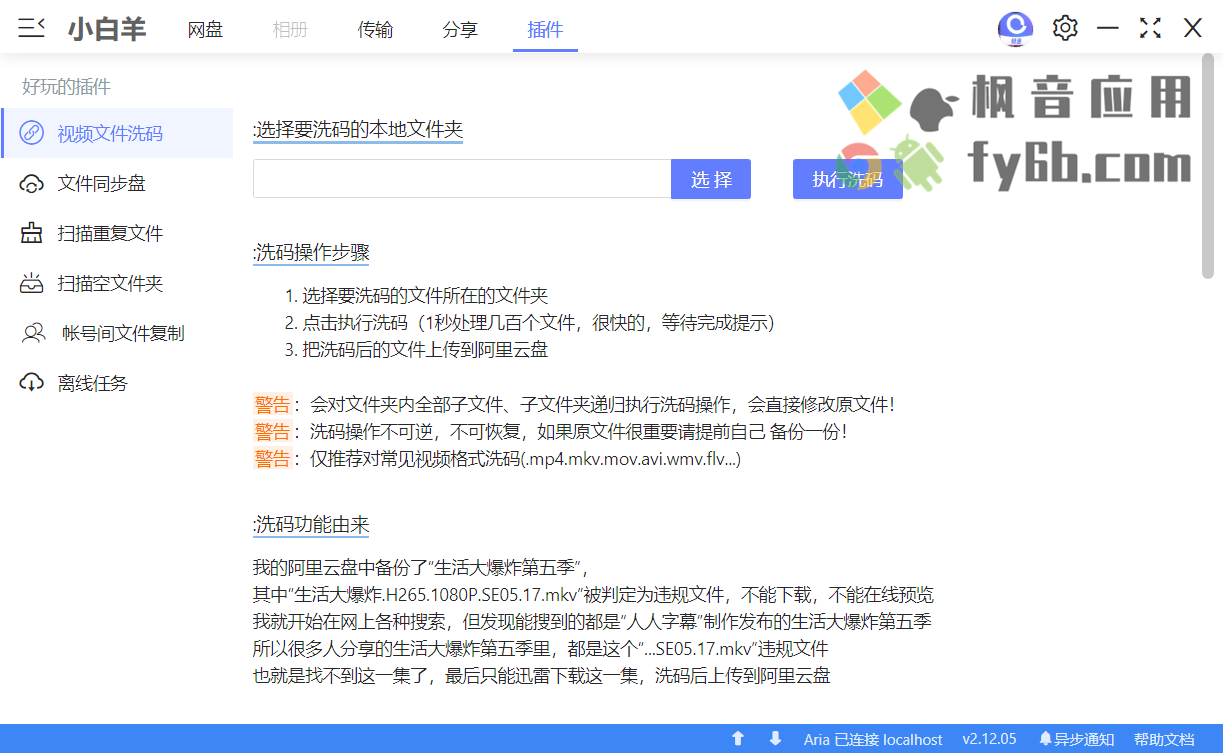Click the tray icon beside 扫描空文件夹
This screenshot has width=1223, height=753.
[x=32, y=283]
